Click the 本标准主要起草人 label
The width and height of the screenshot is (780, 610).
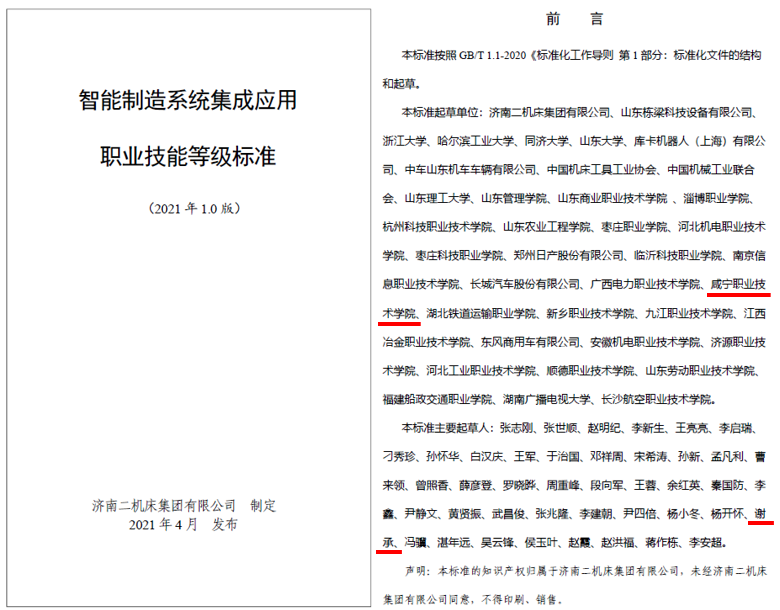coord(446,428)
